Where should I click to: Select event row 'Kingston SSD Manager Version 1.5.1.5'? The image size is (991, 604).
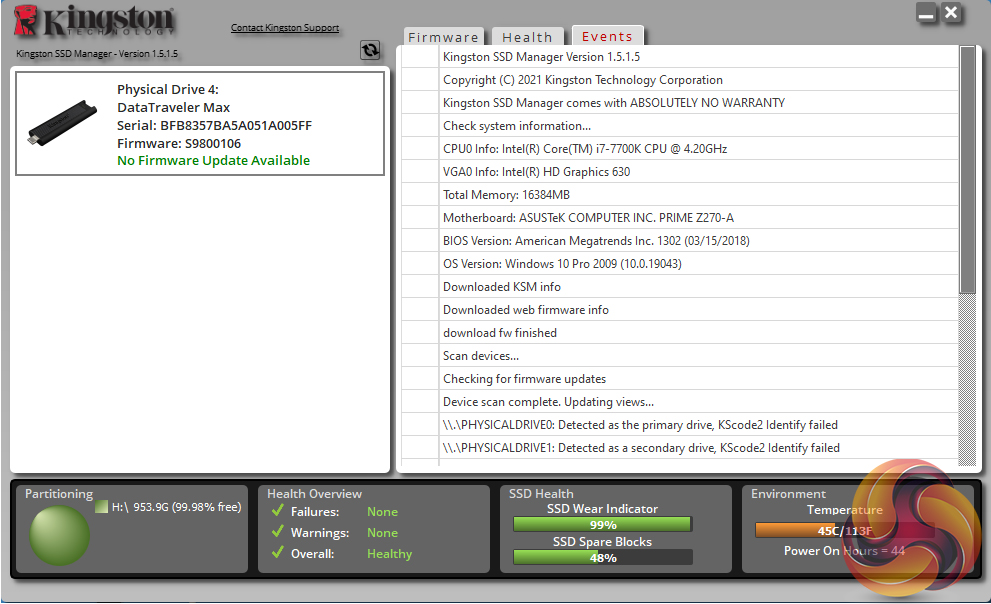(x=680, y=57)
